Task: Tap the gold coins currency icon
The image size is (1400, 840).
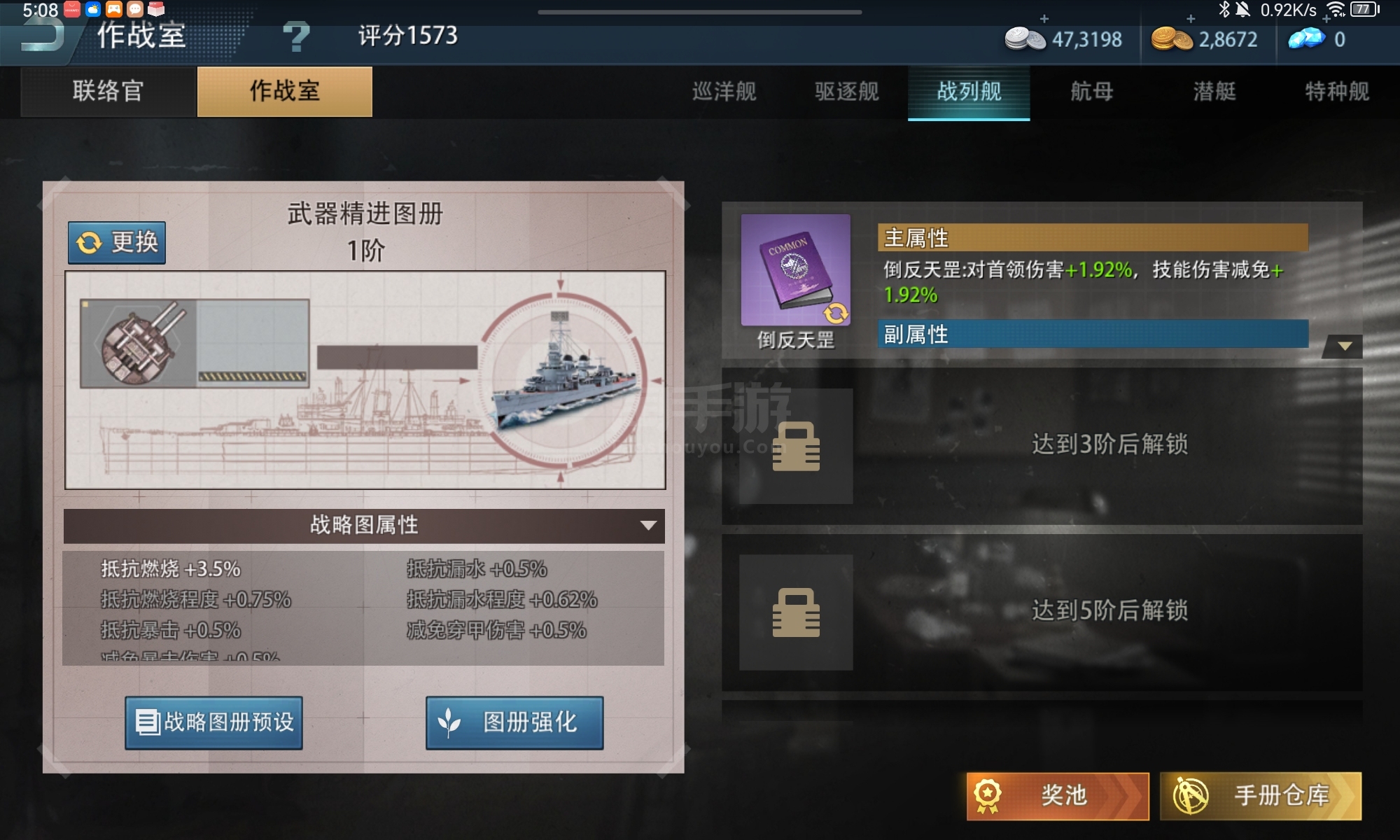Action: pyautogui.click(x=1172, y=39)
